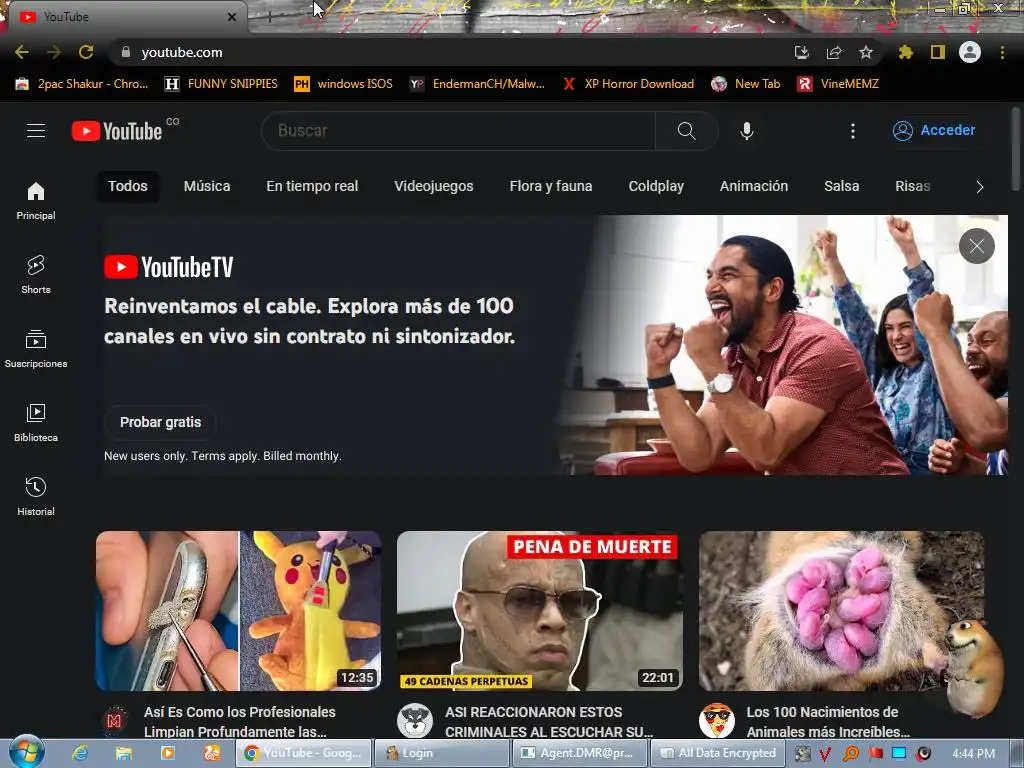Open the PENA DE MUERTE video thumbnail

[x=540, y=611]
